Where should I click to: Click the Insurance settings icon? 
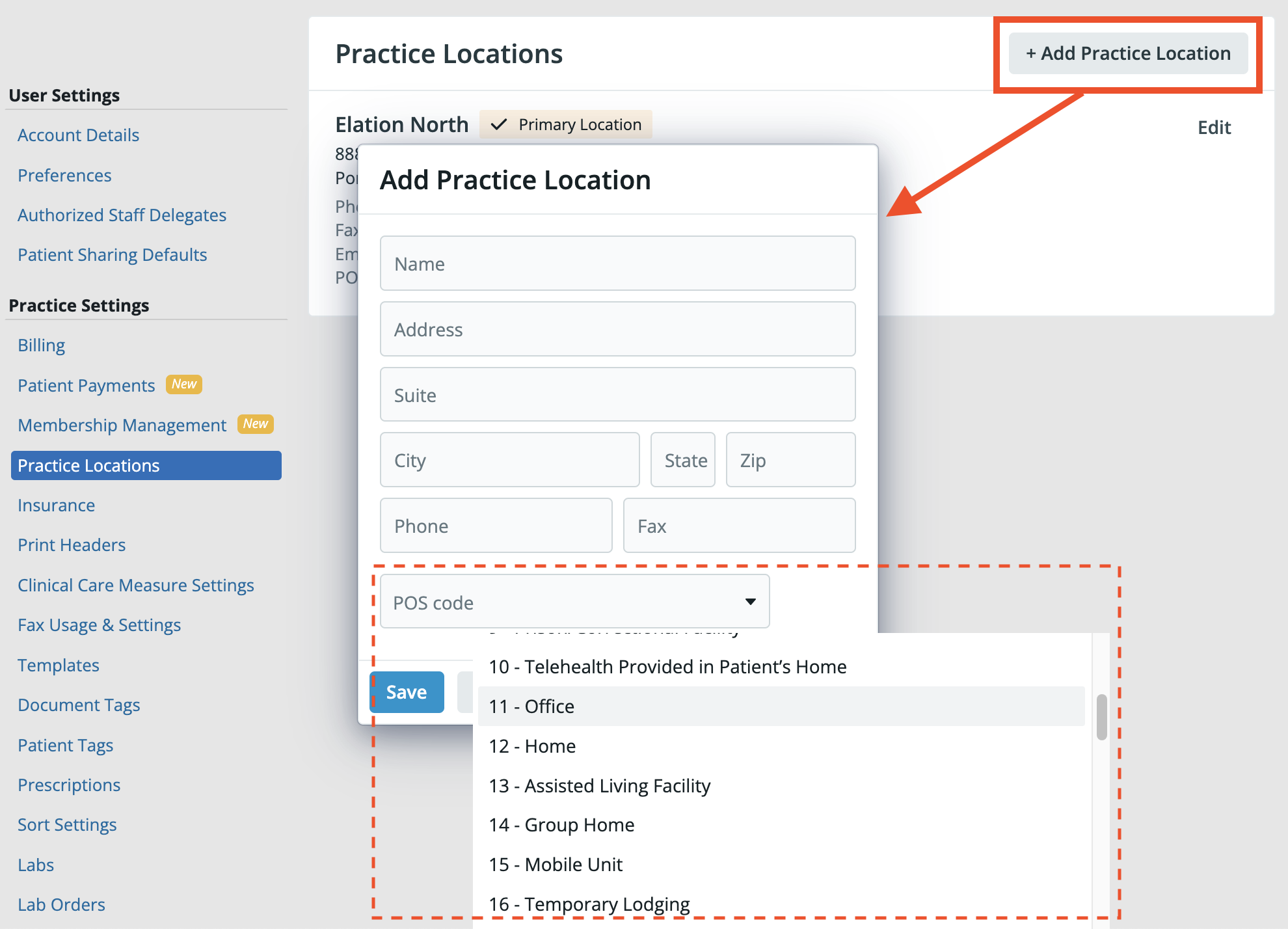57,504
